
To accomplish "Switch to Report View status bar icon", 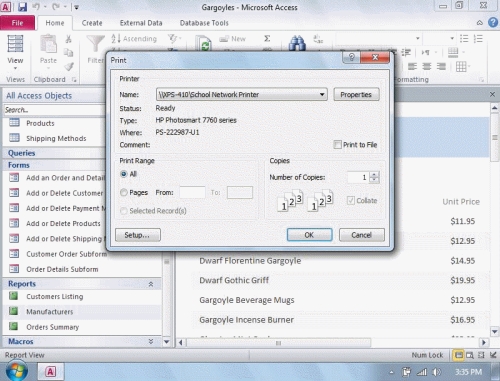I will point(459,355).
